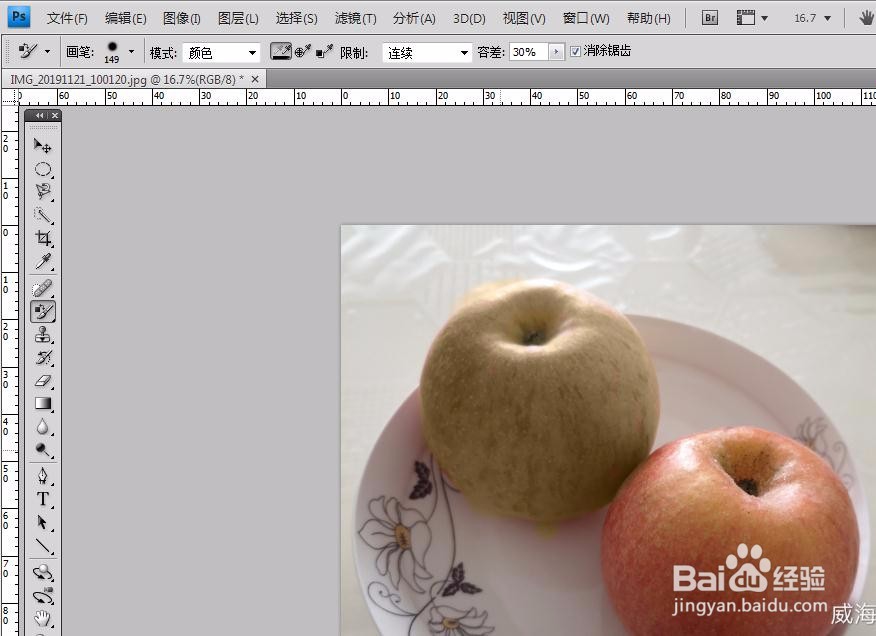Choose Sampling Once option icon
Viewport: 876px width, 636px height.
302,52
